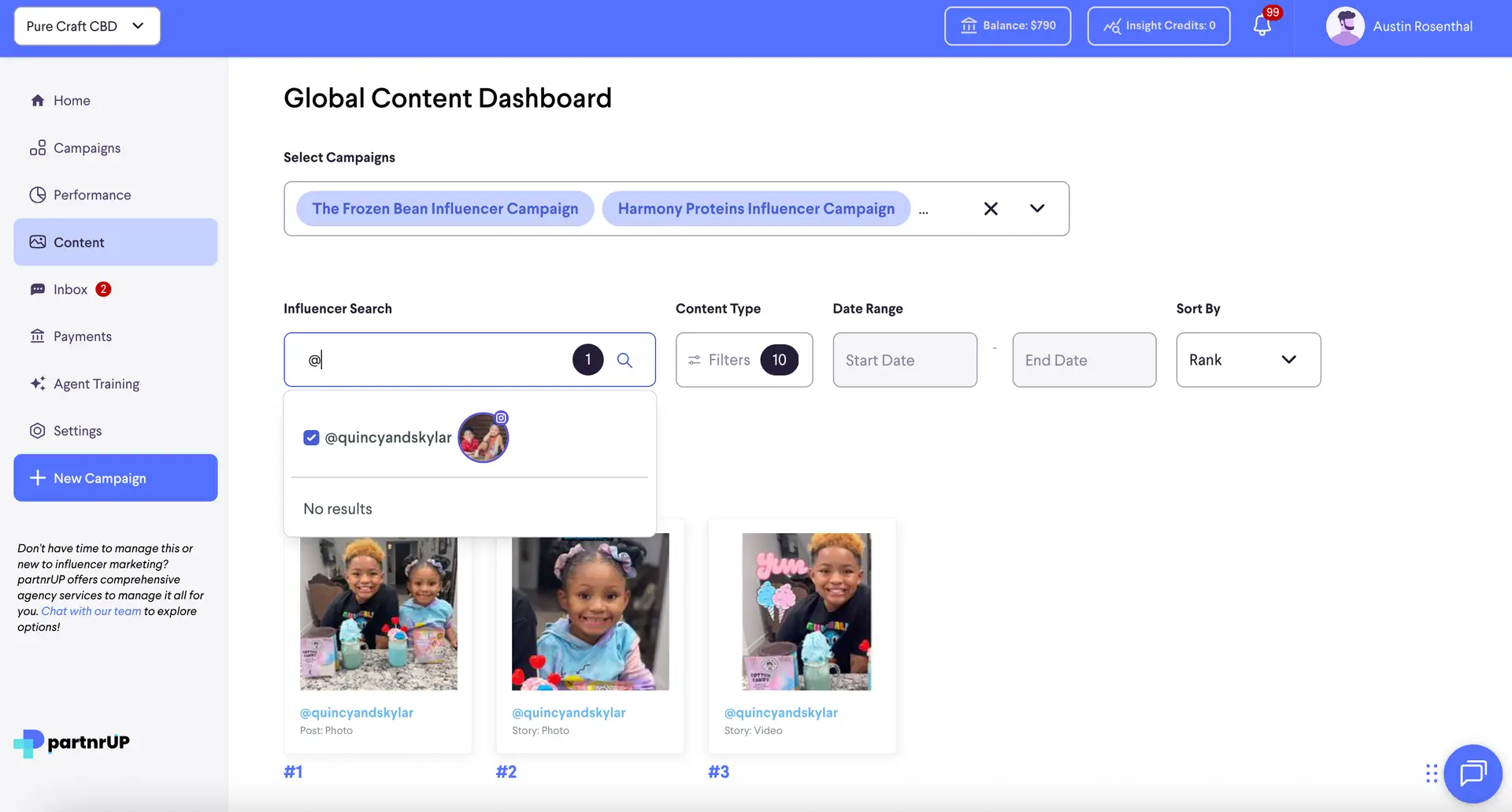1512x812 pixels.
Task: Open the Pure Craft CBD workspace dropdown
Action: [87, 26]
